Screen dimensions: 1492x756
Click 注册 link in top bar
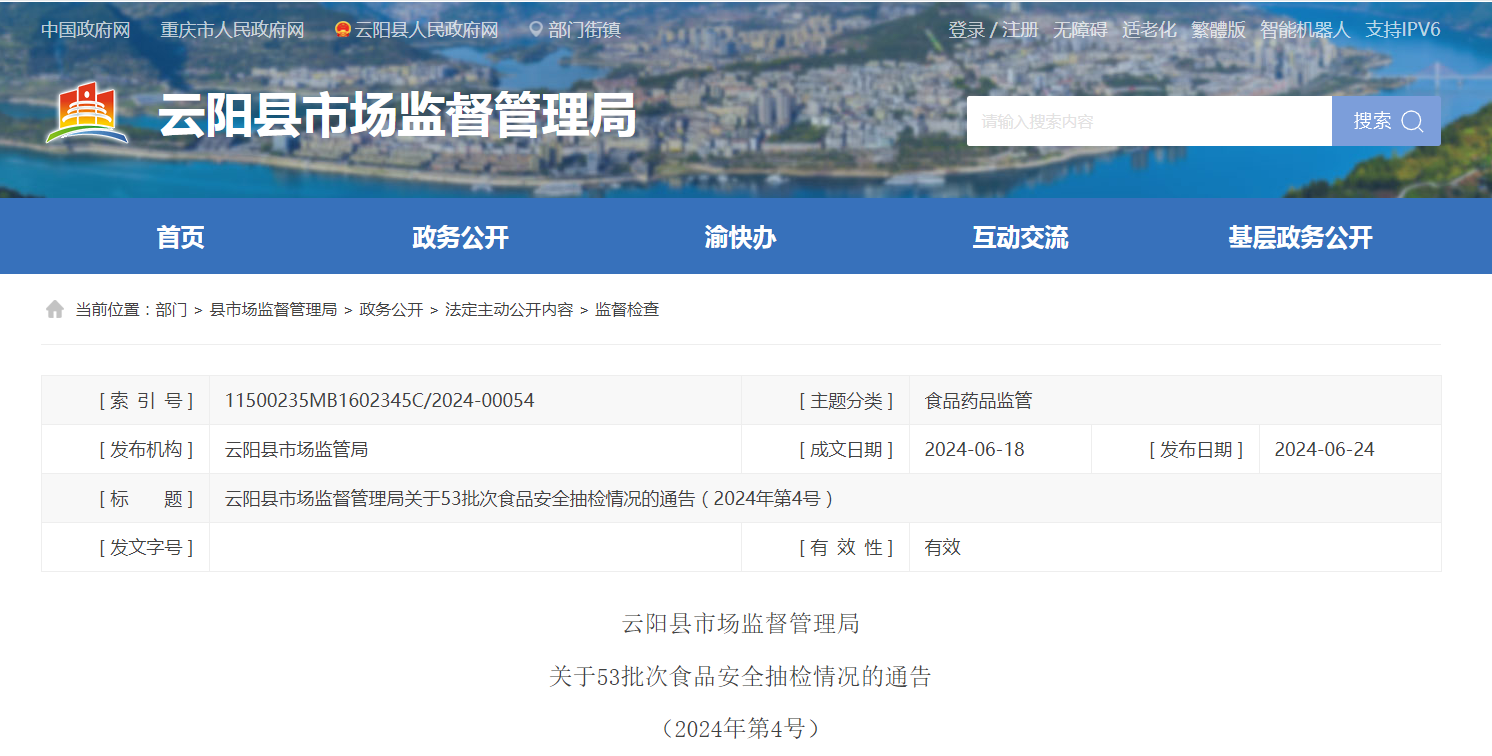point(1021,30)
